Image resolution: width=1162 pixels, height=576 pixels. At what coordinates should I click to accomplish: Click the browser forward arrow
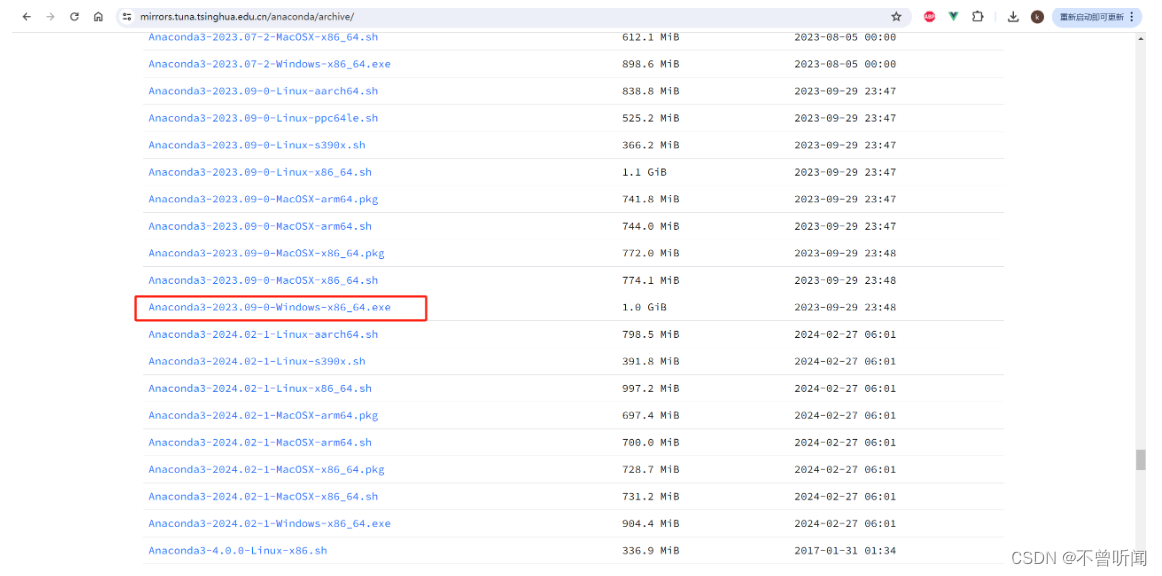(x=50, y=16)
